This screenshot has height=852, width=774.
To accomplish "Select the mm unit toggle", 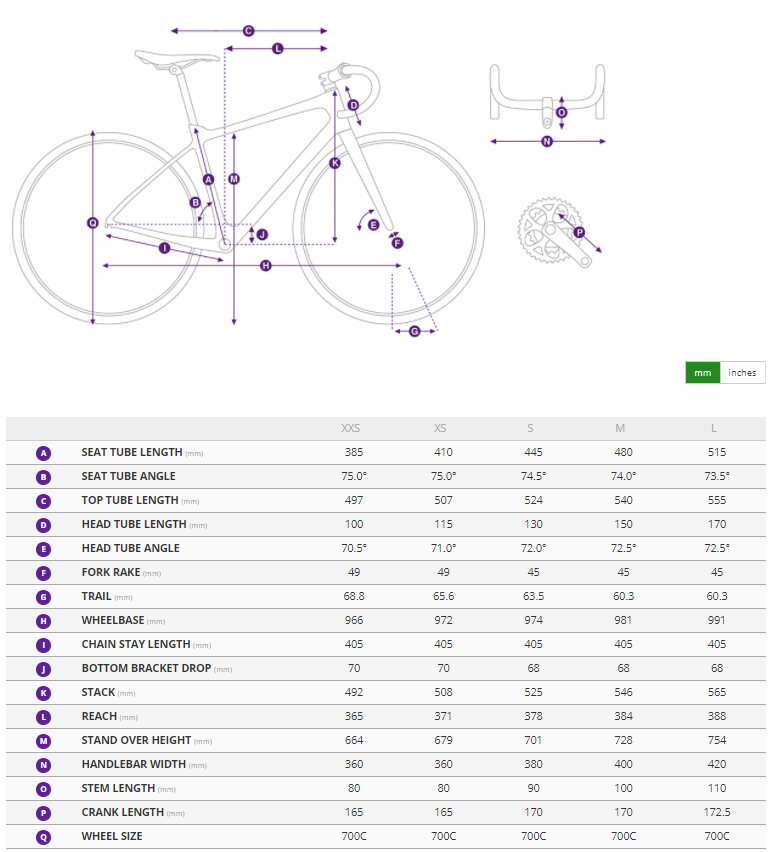I will (702, 373).
